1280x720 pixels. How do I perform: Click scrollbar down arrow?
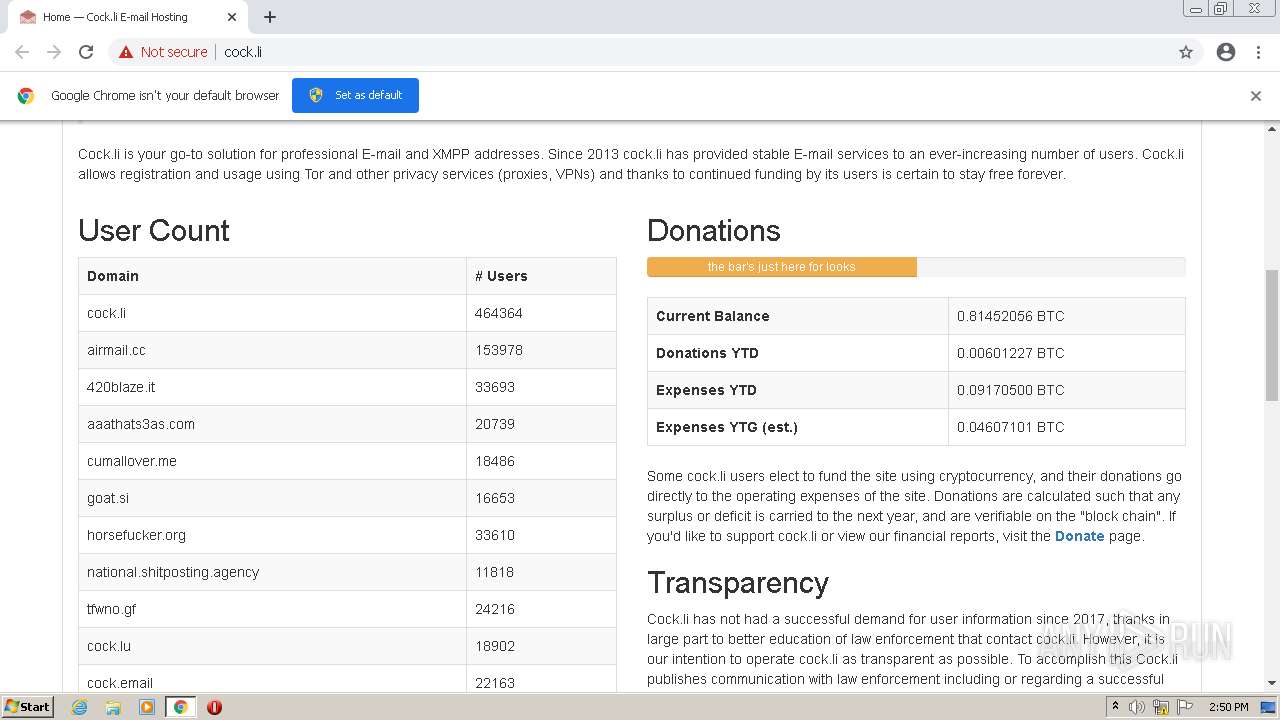[1272, 683]
